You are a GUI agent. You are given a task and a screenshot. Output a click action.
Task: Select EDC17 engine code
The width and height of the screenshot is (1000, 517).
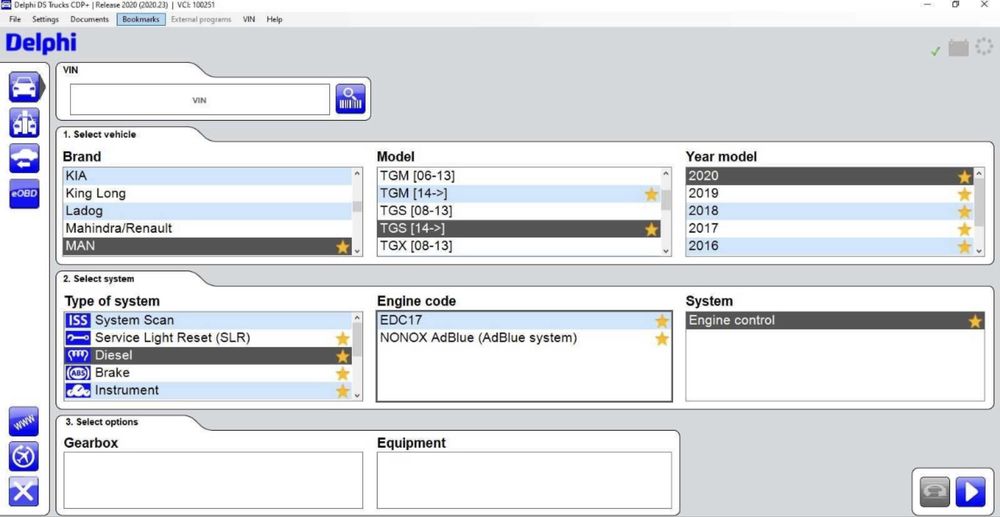[x=524, y=320]
